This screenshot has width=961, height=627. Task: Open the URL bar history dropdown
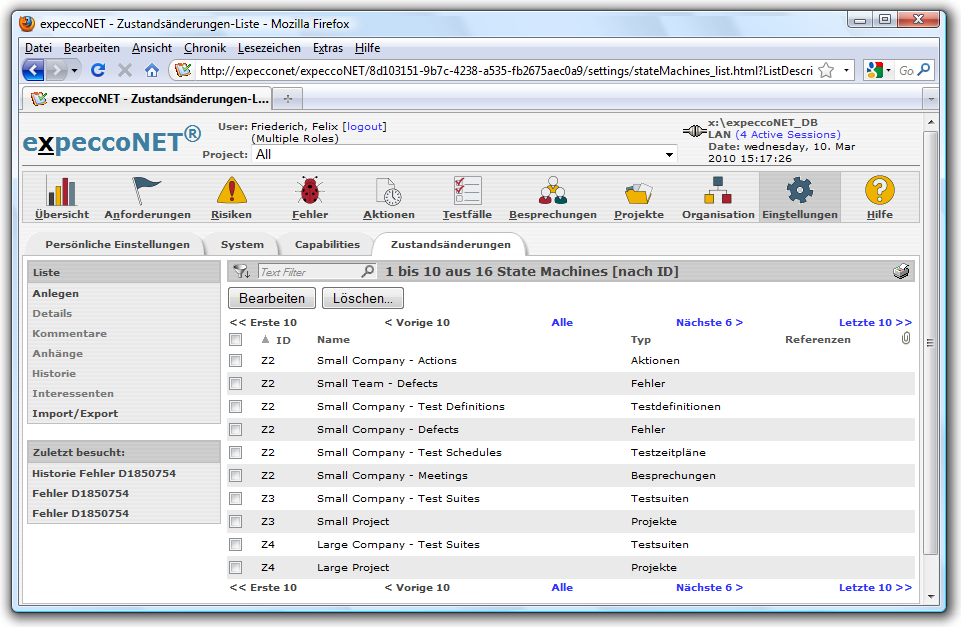pos(846,71)
